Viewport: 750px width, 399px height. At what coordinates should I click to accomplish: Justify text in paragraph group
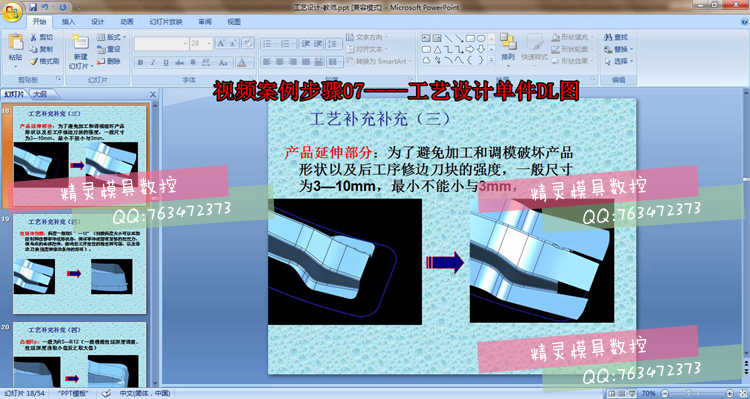click(306, 61)
